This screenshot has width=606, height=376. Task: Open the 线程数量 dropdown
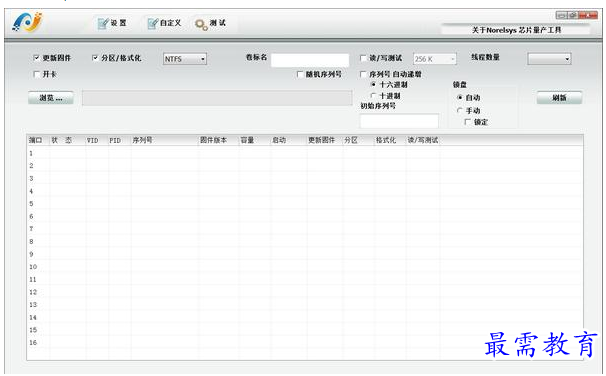(549, 59)
